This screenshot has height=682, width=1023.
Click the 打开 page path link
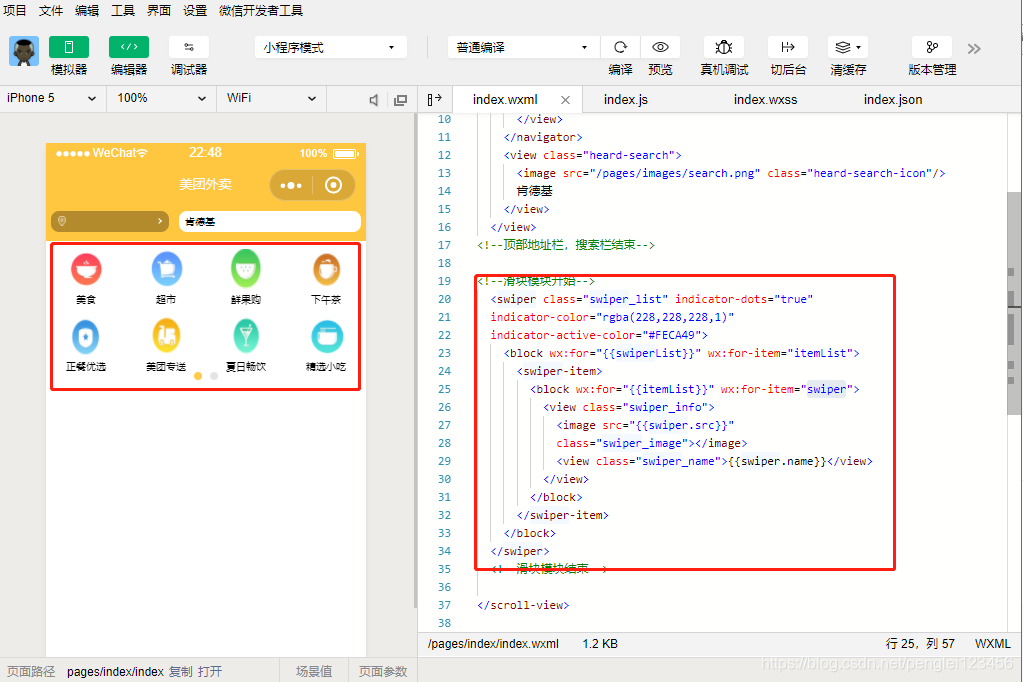[x=210, y=672]
